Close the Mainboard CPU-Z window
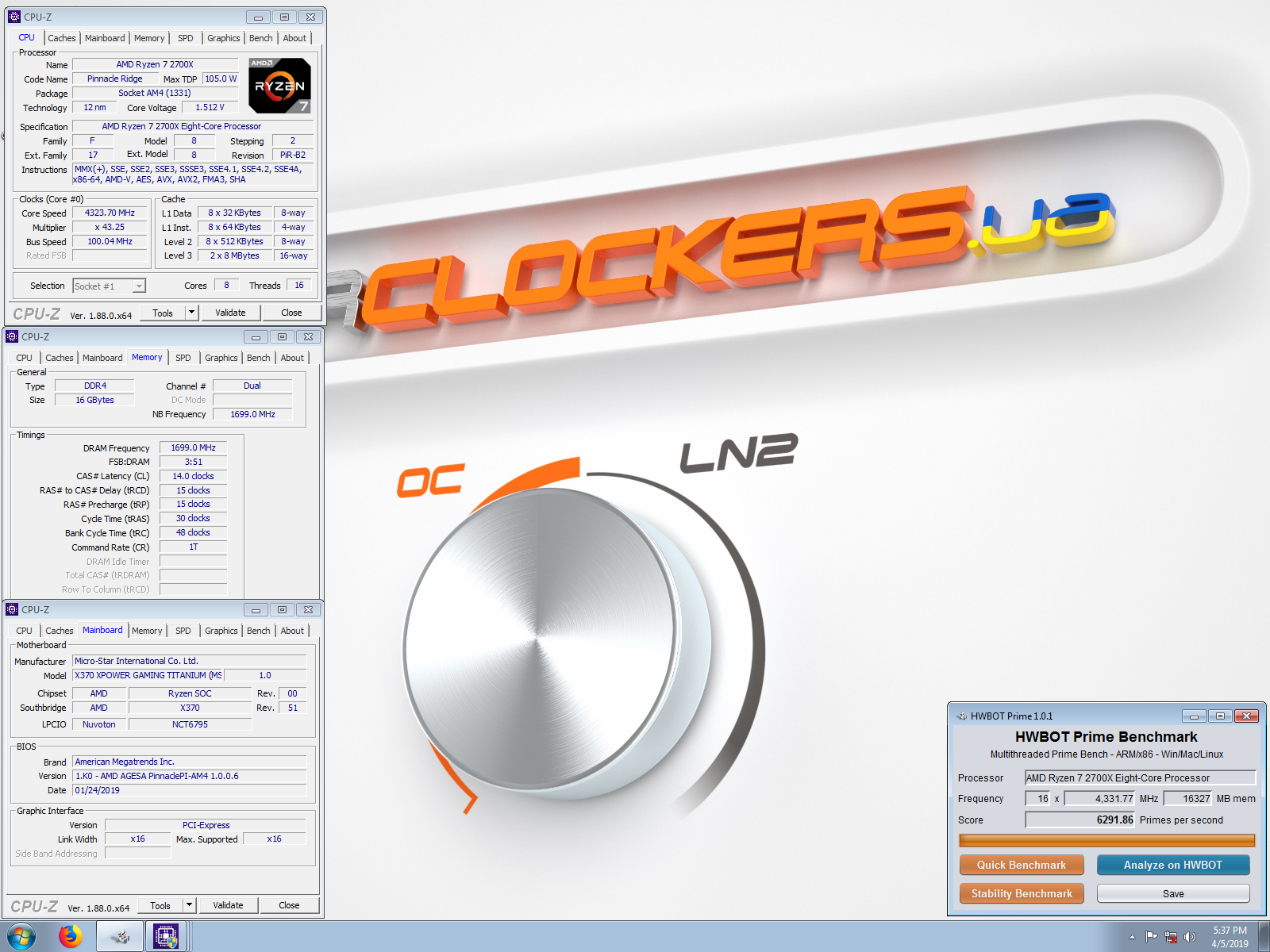Screen dimensions: 1270x952 pos(309,609)
